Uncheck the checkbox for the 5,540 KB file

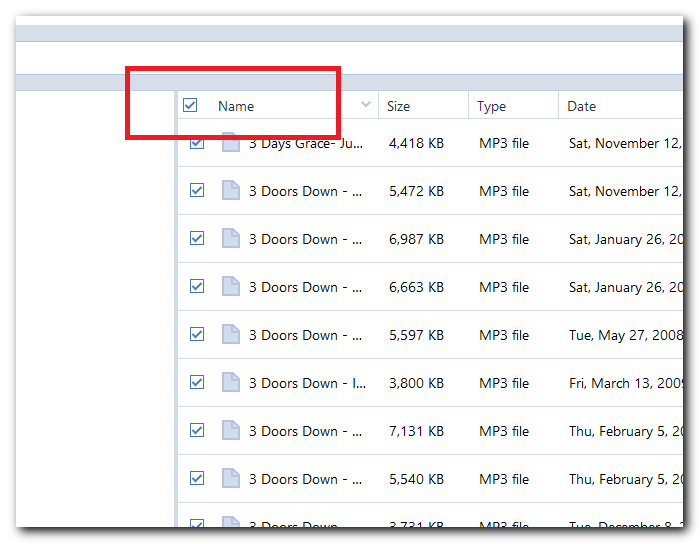click(197, 478)
